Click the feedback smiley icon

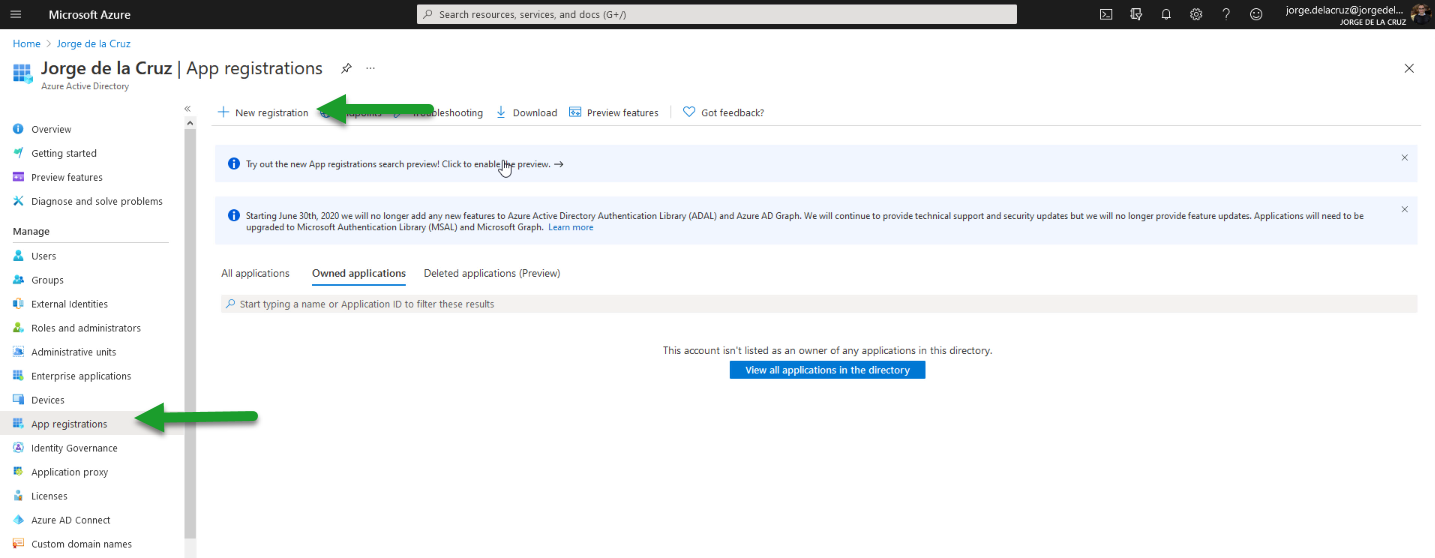click(1256, 14)
